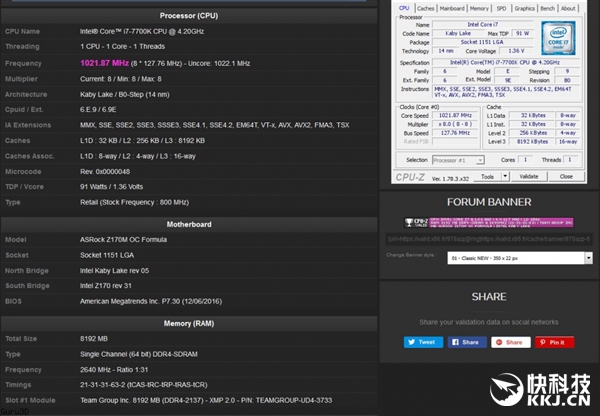Click the Tweet share button
This screenshot has width=600, height=416.
click(423, 342)
